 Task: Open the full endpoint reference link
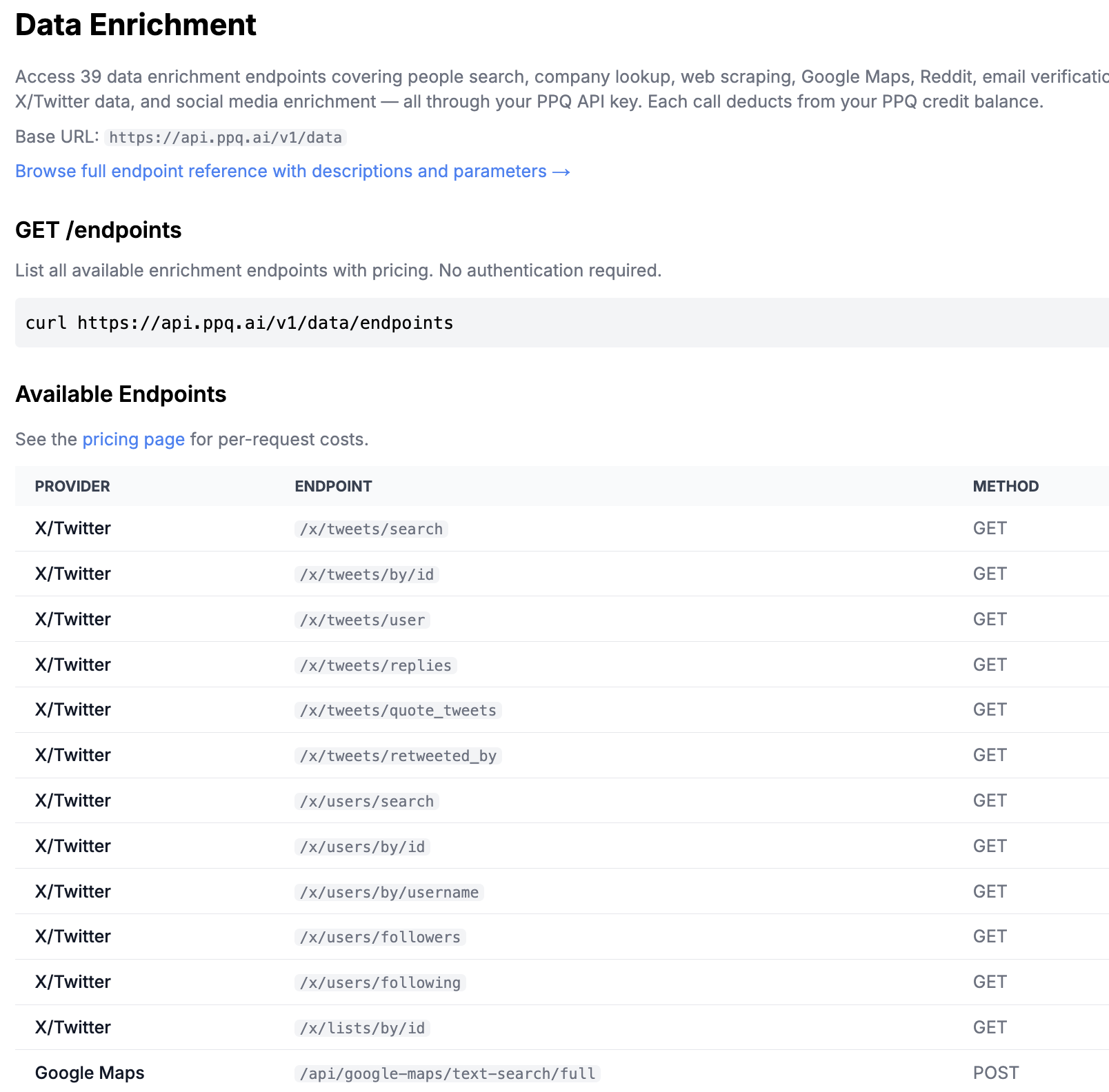click(x=292, y=171)
